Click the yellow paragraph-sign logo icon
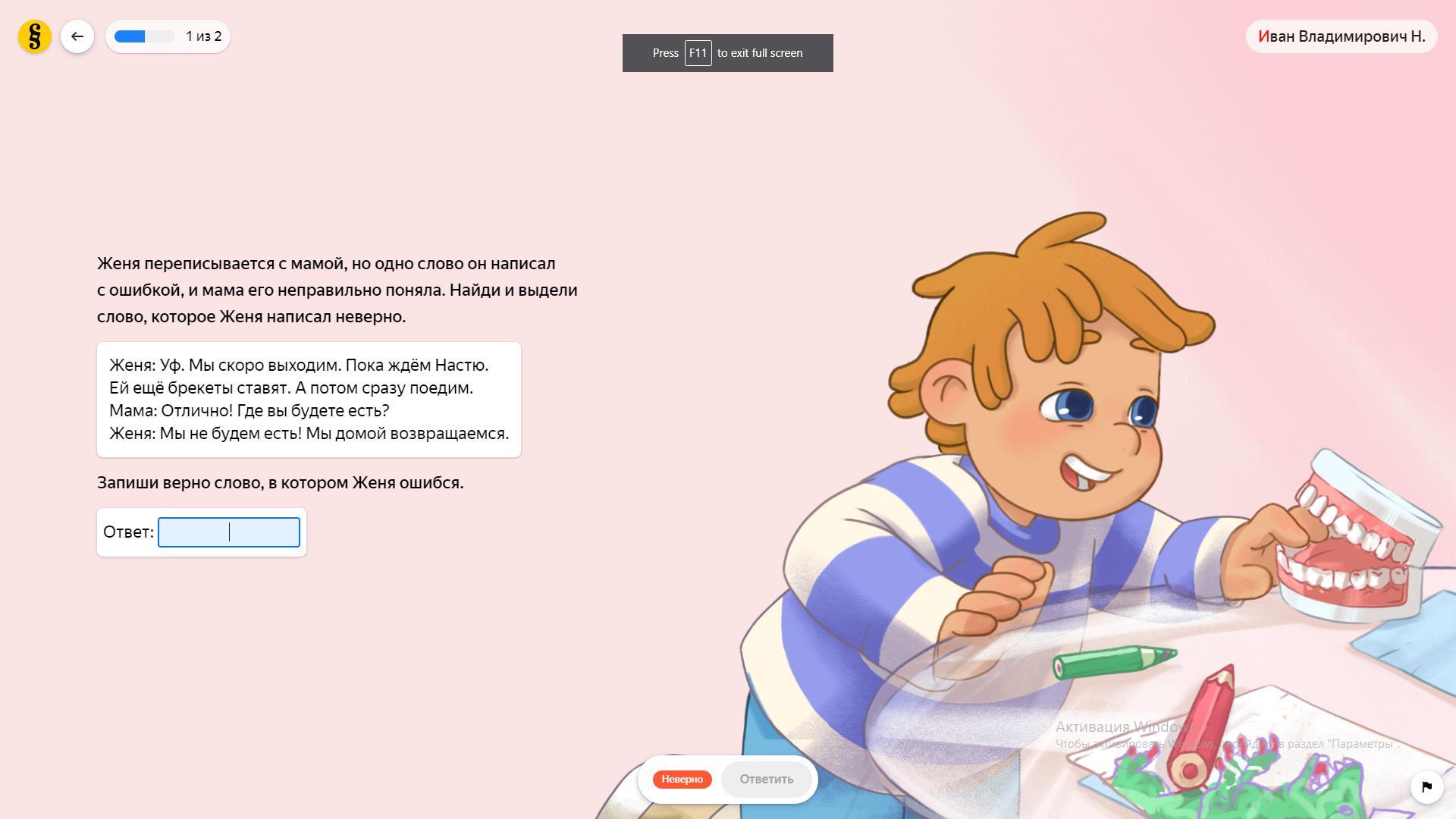1456x819 pixels. click(35, 36)
